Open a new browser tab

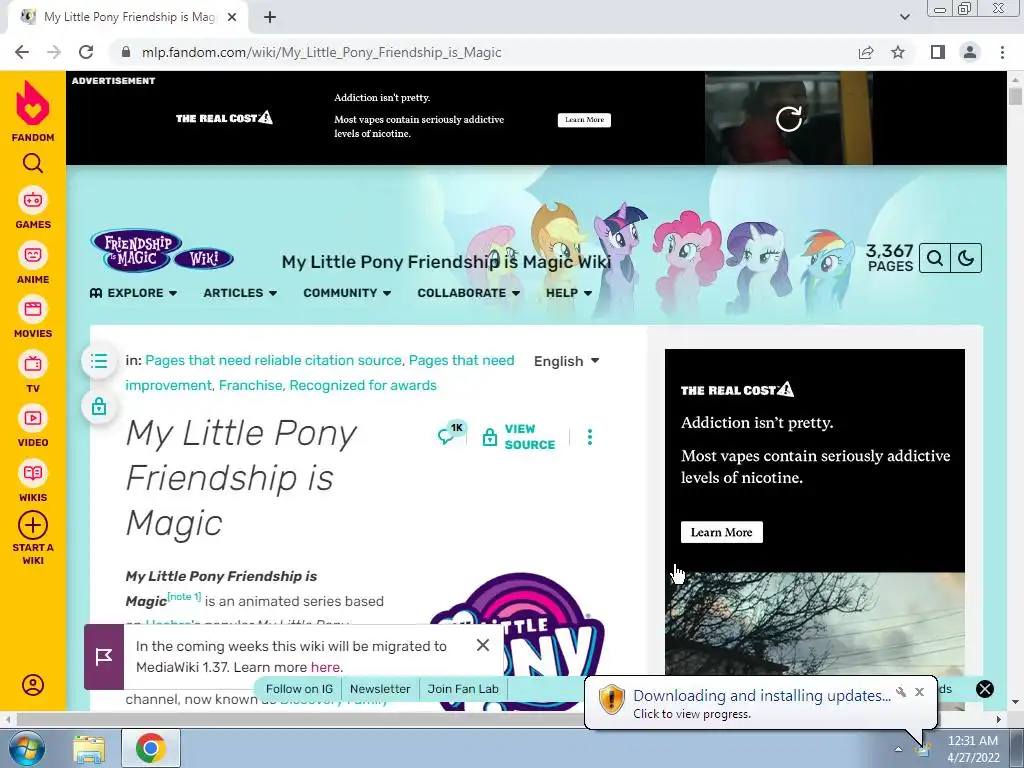270,18
